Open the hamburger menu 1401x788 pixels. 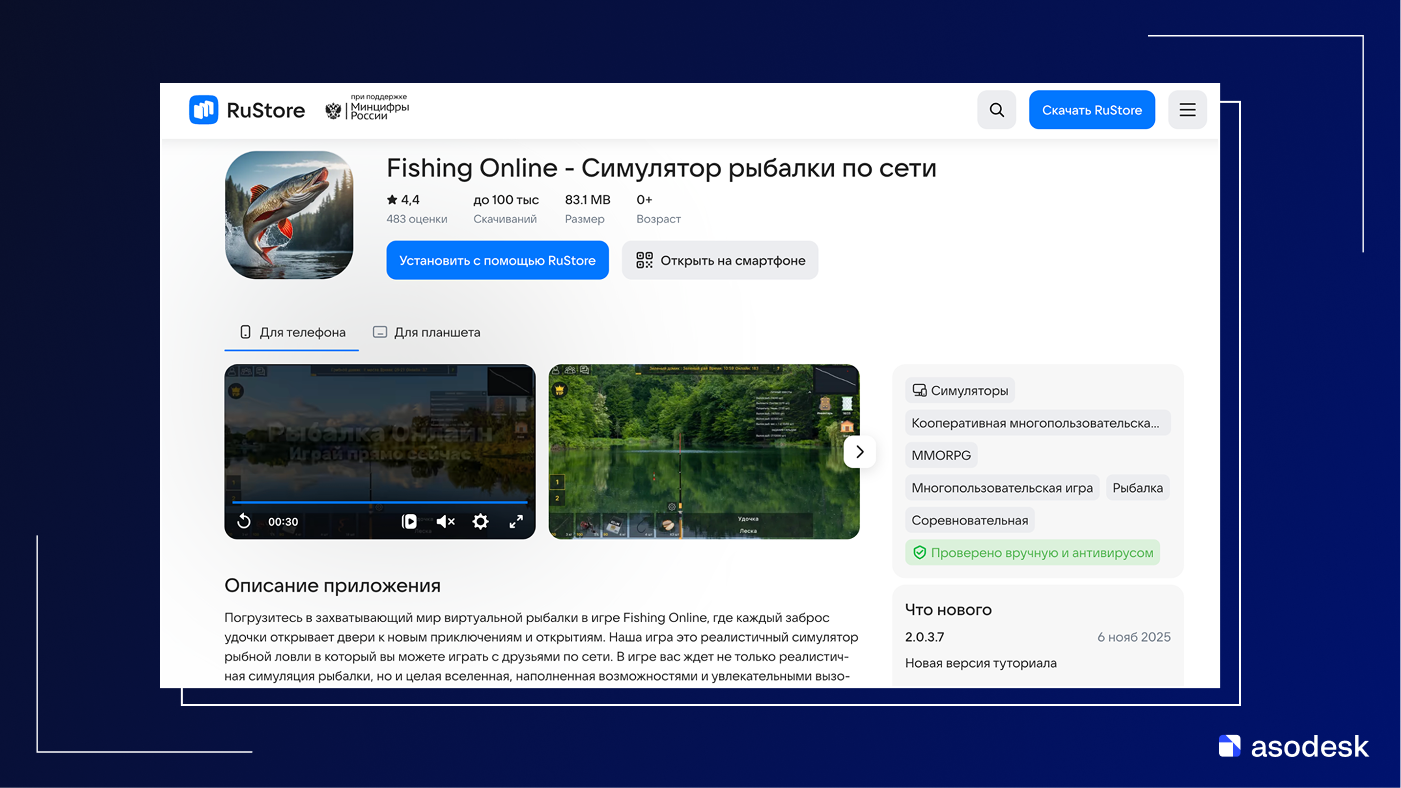click(1187, 110)
